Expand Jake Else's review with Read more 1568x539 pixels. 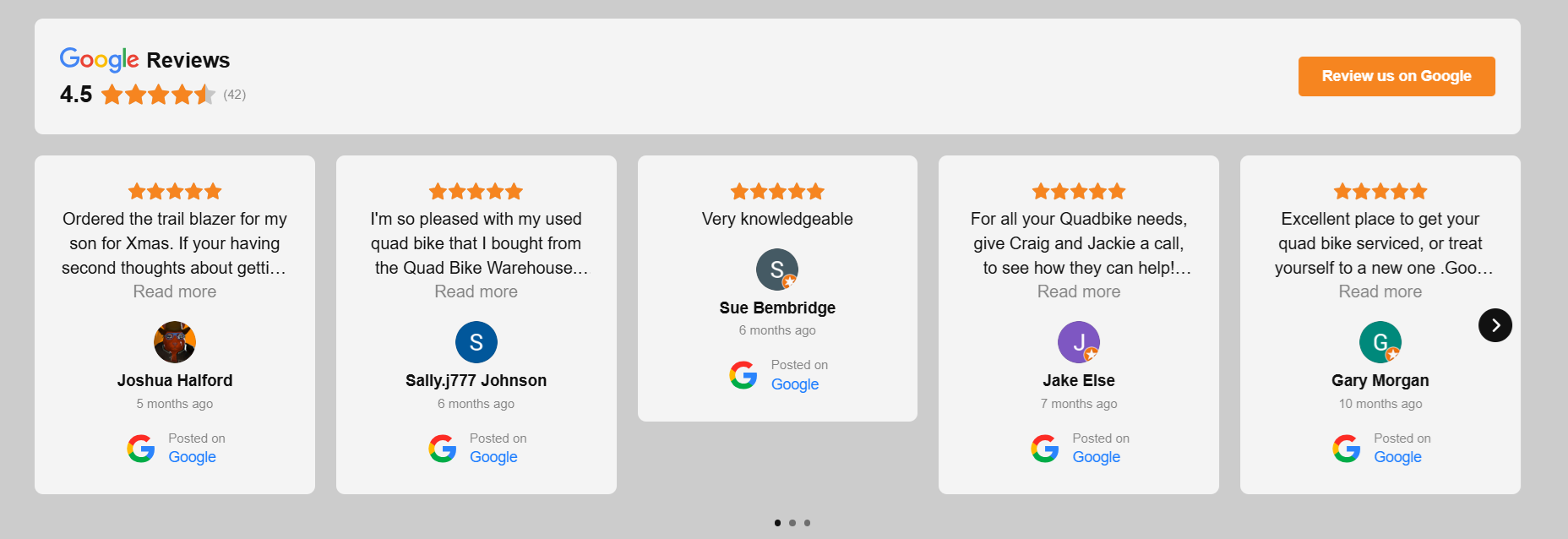[x=1079, y=291]
